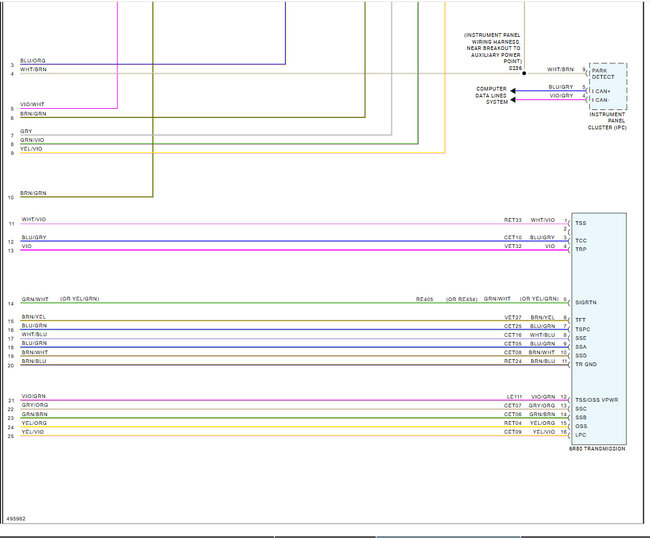Click circuit code CET10
The height and width of the screenshot is (538, 650).
coord(513,237)
